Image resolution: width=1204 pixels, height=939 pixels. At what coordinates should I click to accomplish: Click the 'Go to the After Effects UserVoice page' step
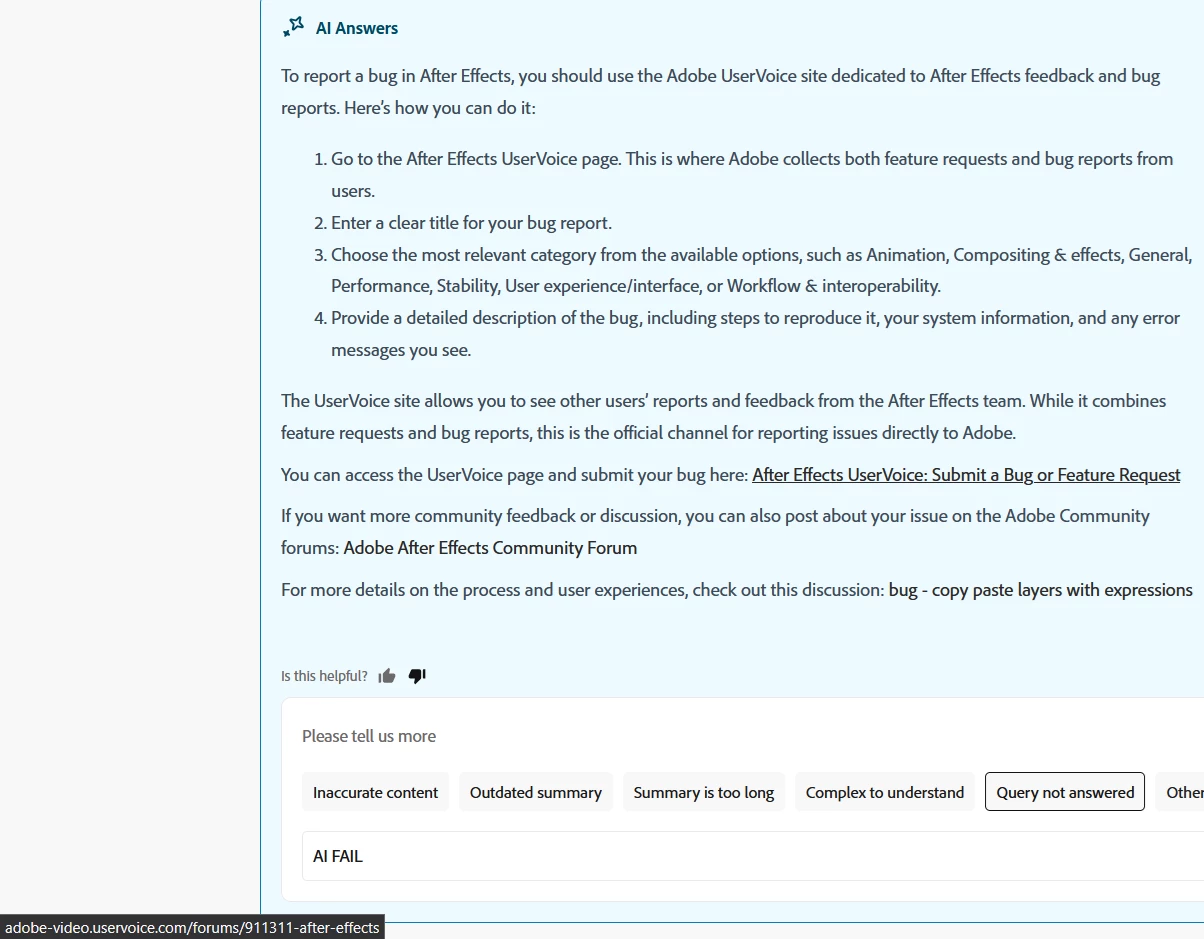(752, 175)
